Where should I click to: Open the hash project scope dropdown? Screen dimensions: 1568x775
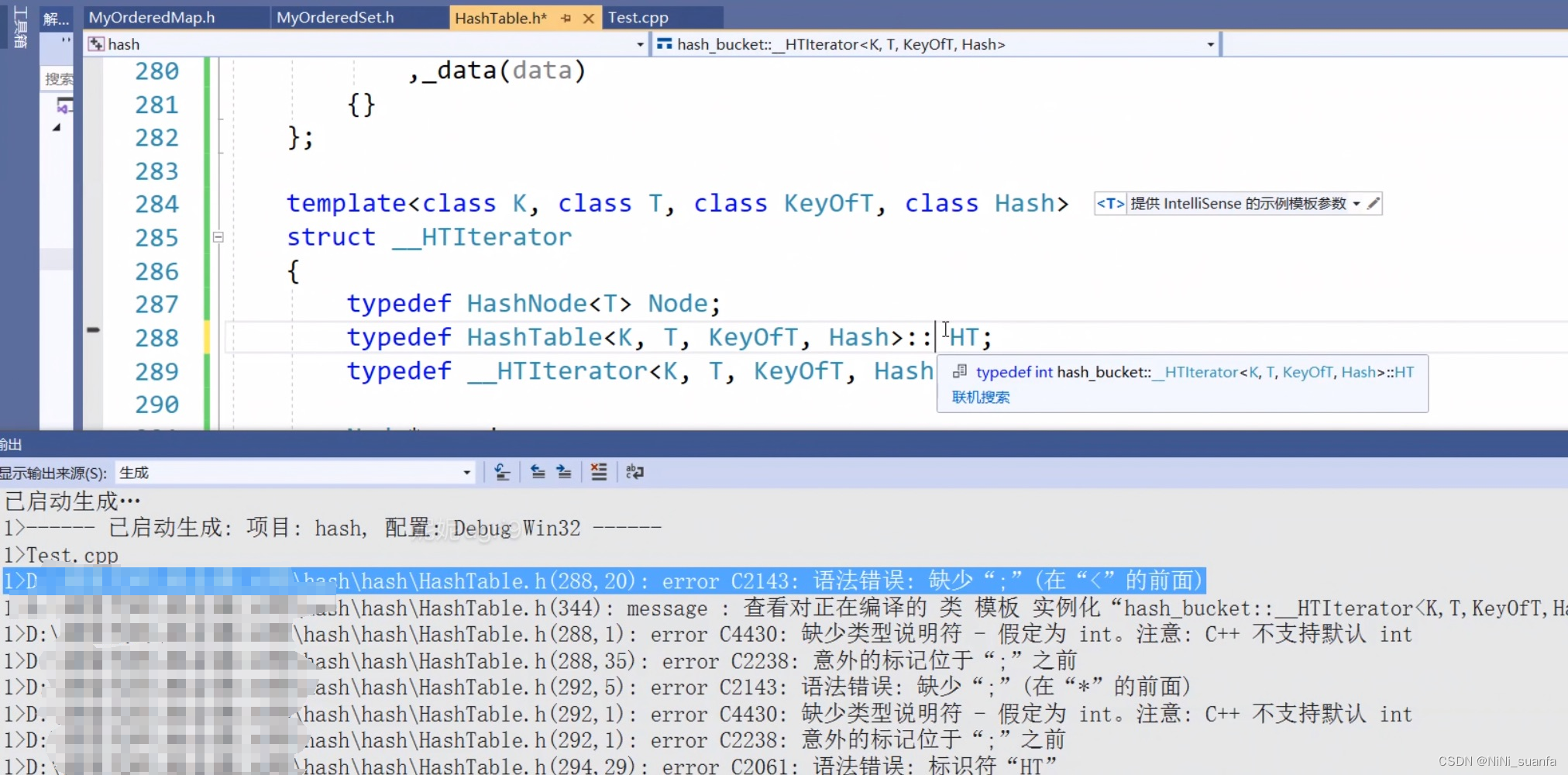640,45
